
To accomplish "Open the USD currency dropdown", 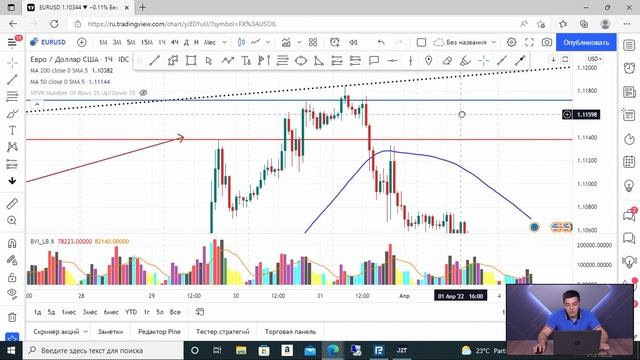I will click(x=594, y=59).
